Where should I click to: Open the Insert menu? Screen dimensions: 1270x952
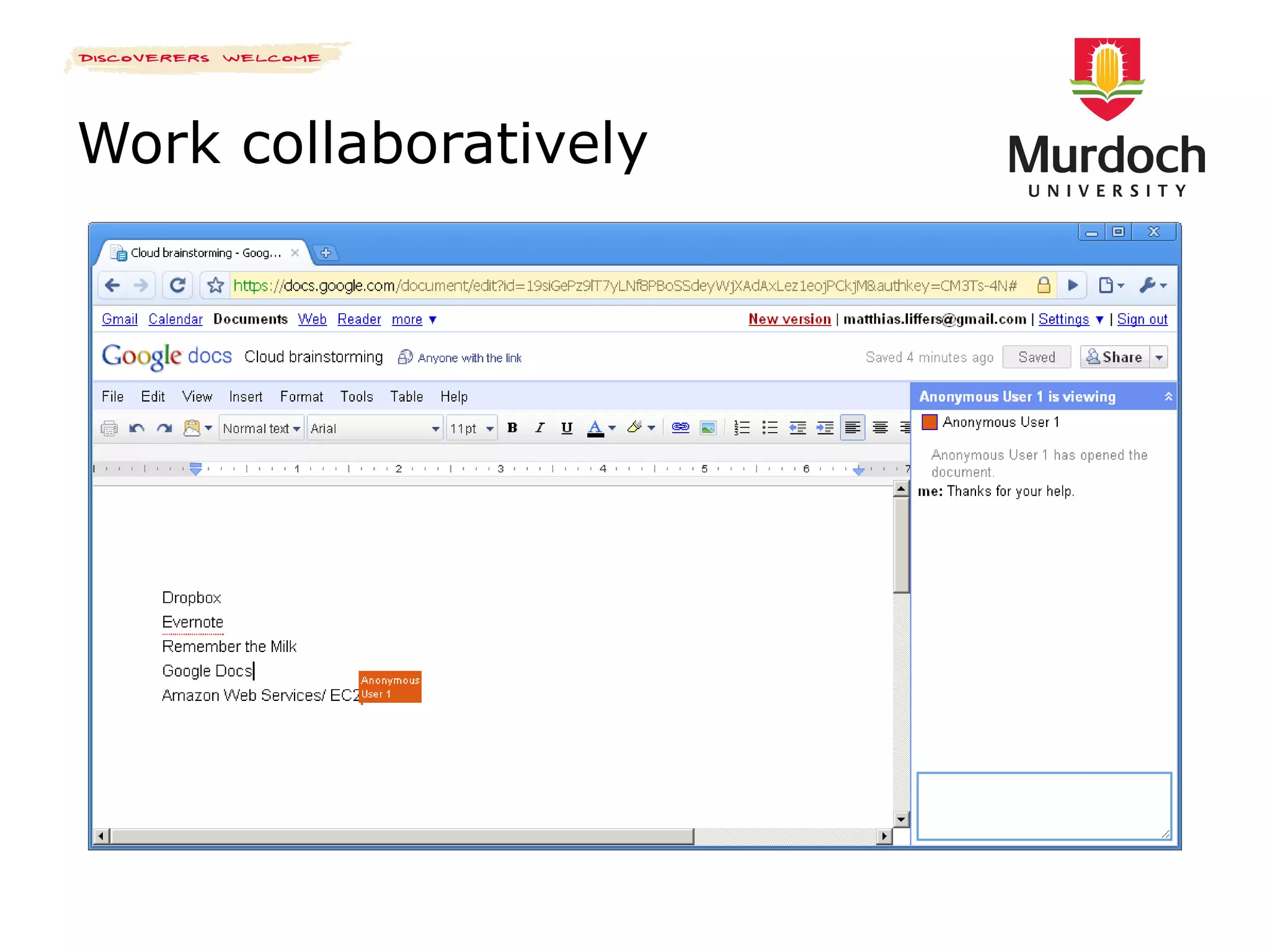pyautogui.click(x=246, y=397)
